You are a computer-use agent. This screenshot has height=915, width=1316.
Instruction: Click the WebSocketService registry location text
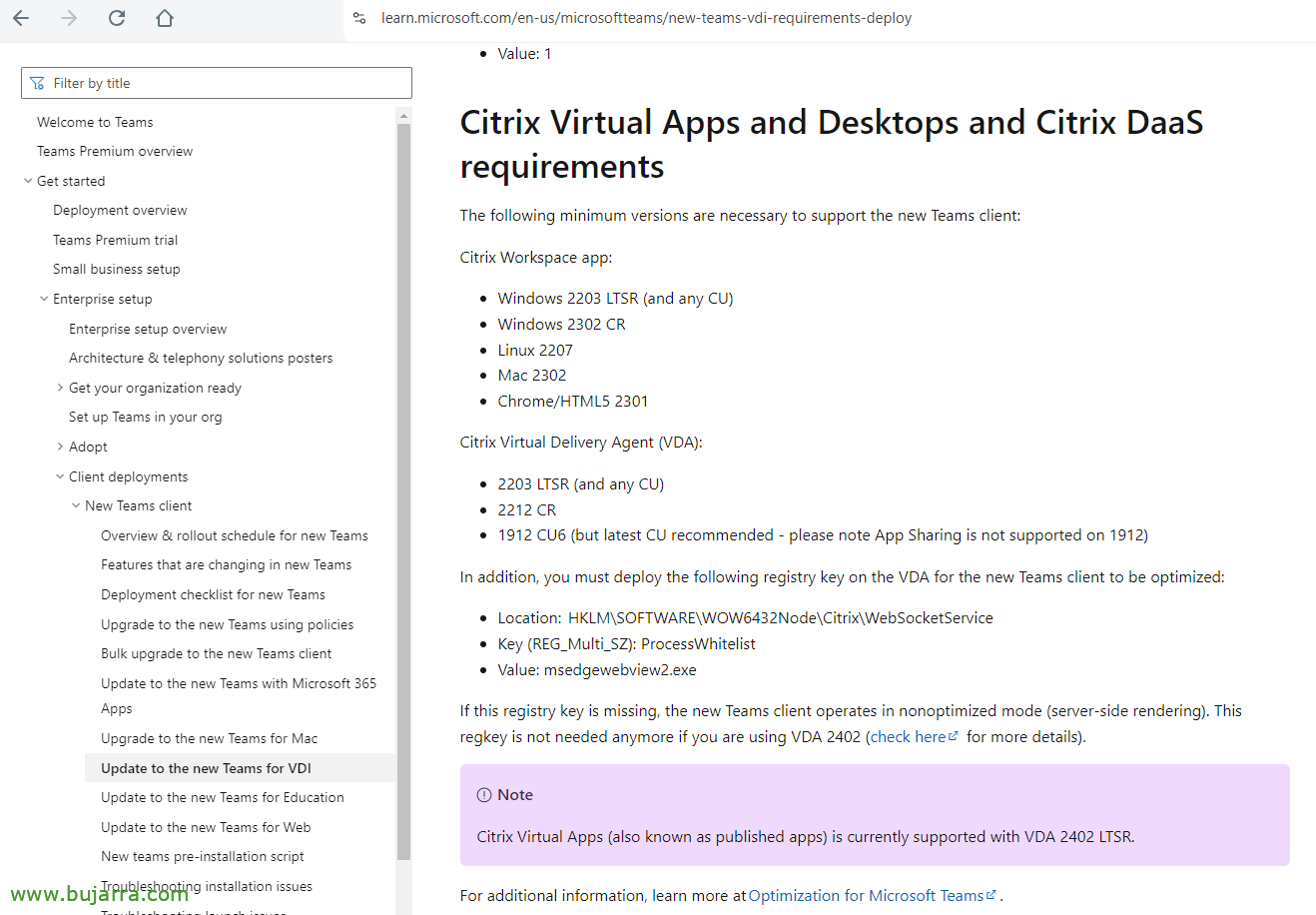(x=780, y=617)
